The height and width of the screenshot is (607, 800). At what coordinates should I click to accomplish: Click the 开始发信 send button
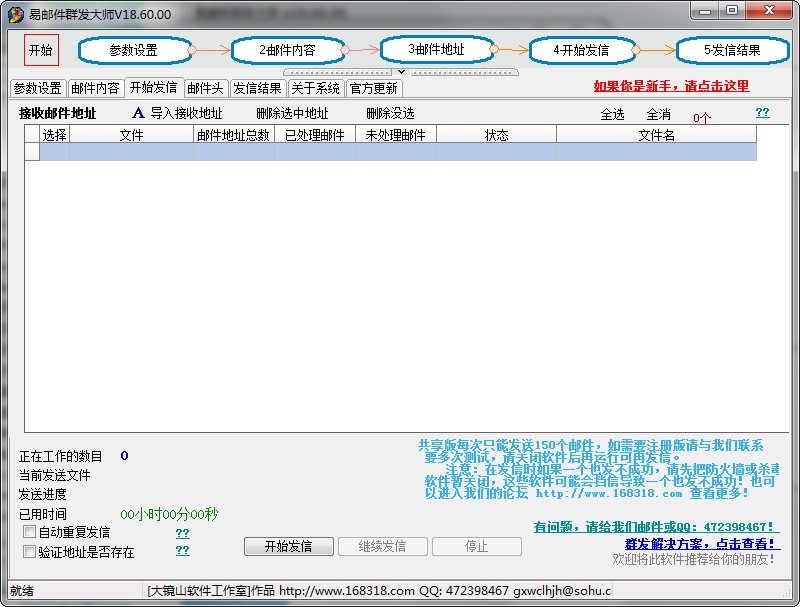click(x=288, y=546)
